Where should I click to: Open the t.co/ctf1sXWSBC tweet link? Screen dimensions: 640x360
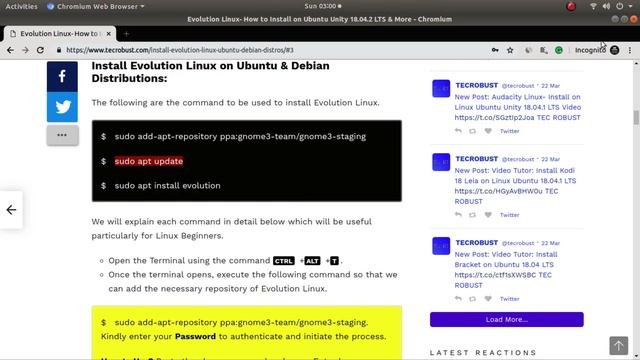coord(495,275)
